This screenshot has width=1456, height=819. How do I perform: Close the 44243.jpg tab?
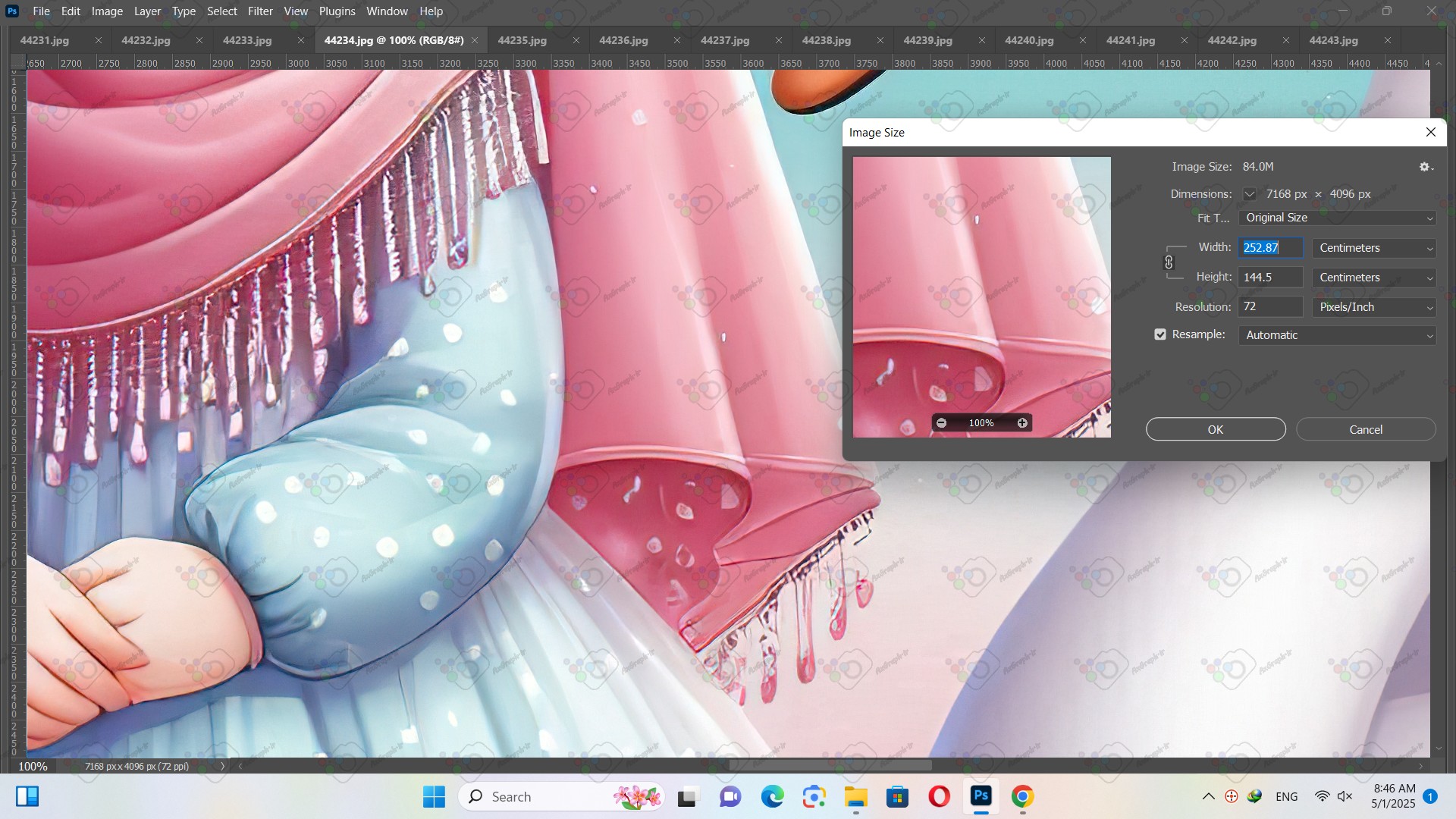pyautogui.click(x=1388, y=40)
